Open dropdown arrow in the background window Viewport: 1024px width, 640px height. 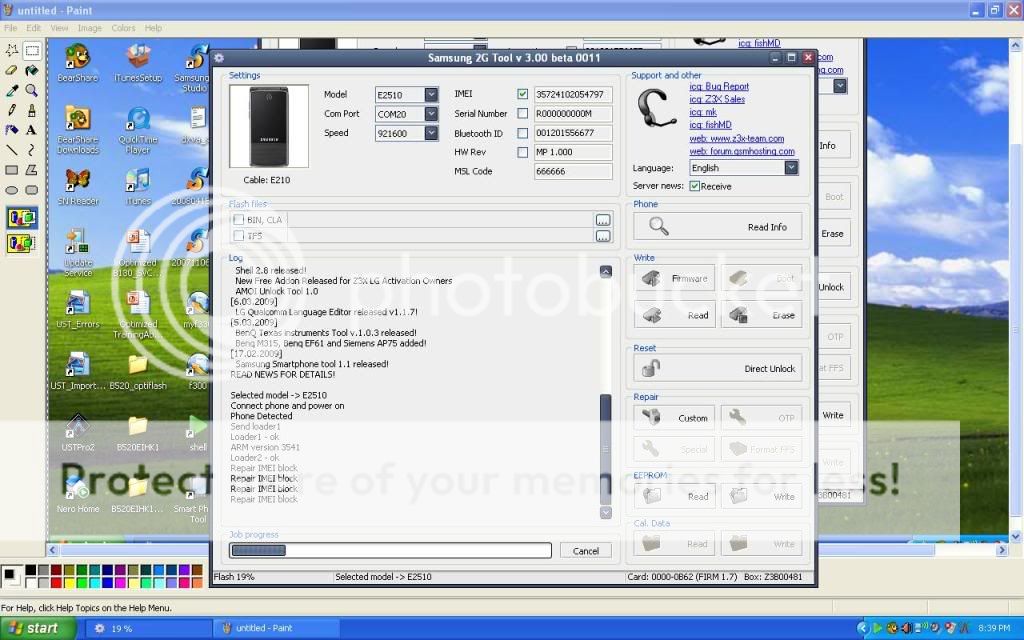point(840,86)
